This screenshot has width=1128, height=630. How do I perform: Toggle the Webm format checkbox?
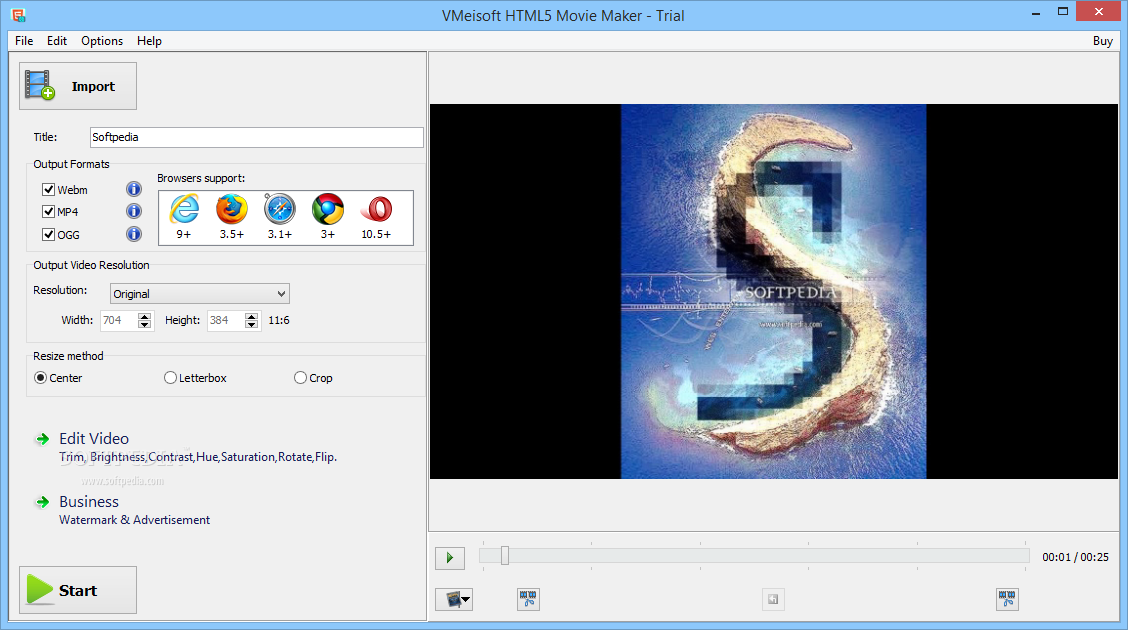48,190
